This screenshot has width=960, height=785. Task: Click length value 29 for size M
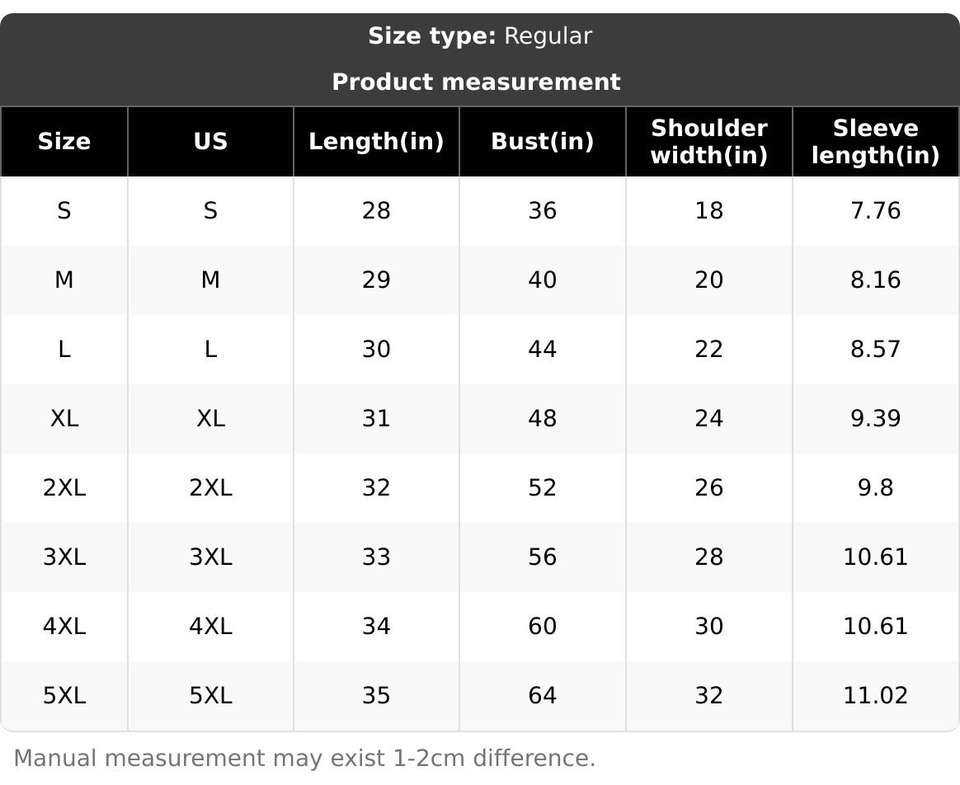(x=376, y=280)
